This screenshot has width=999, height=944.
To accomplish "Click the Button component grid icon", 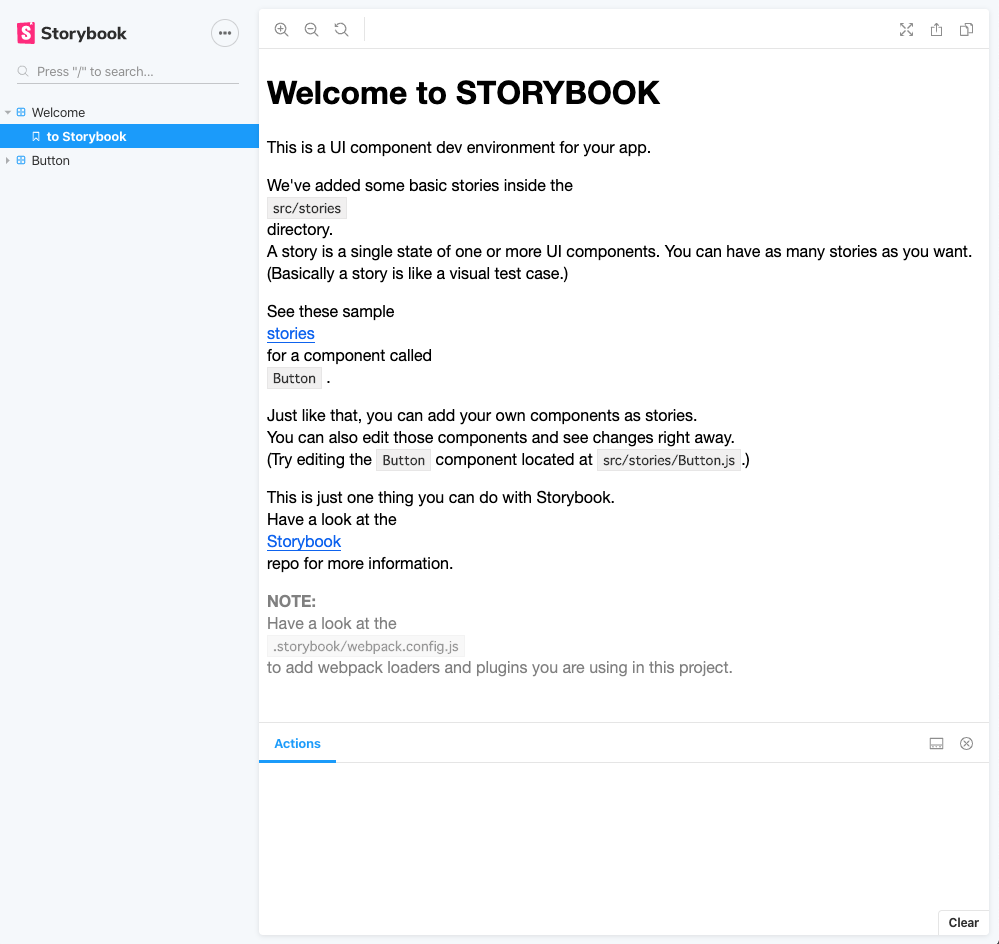I will 21,161.
